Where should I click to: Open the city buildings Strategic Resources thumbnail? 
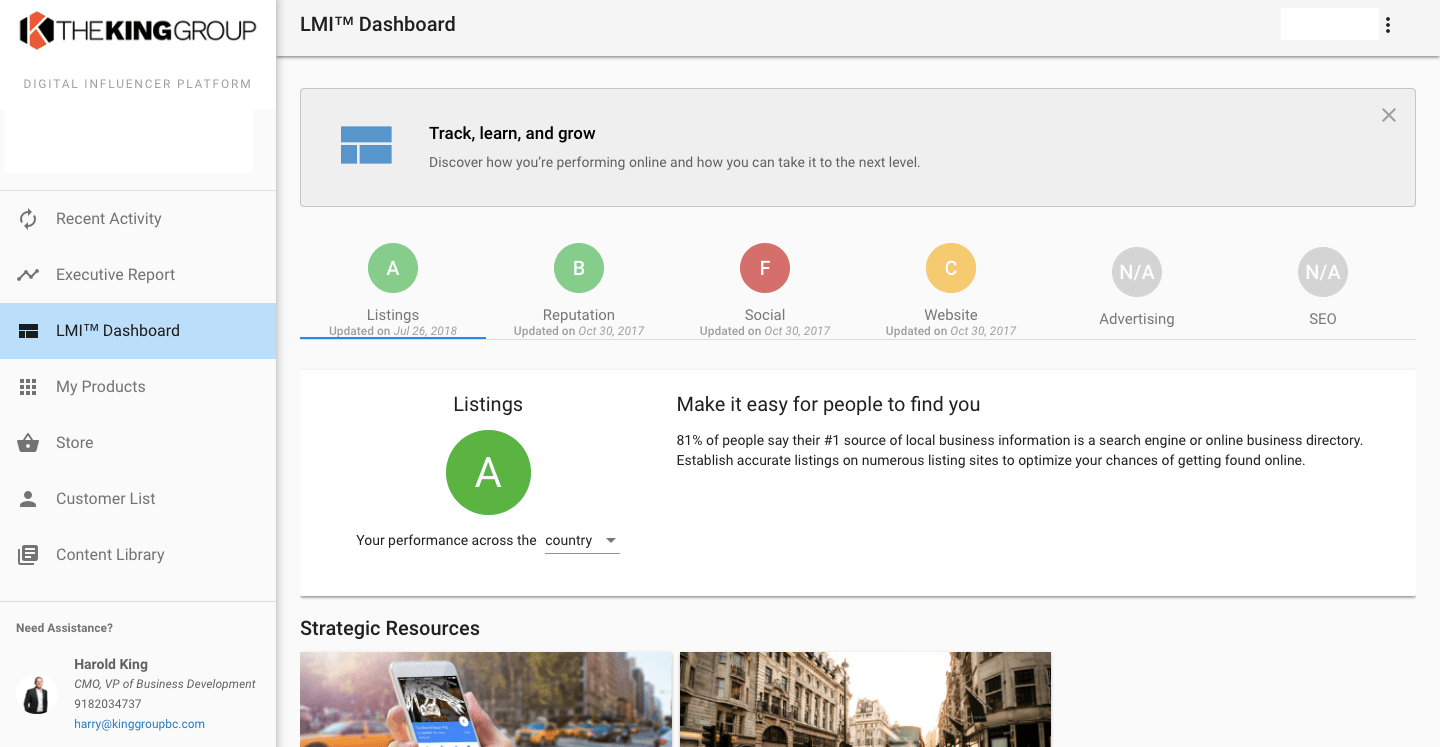(866, 700)
